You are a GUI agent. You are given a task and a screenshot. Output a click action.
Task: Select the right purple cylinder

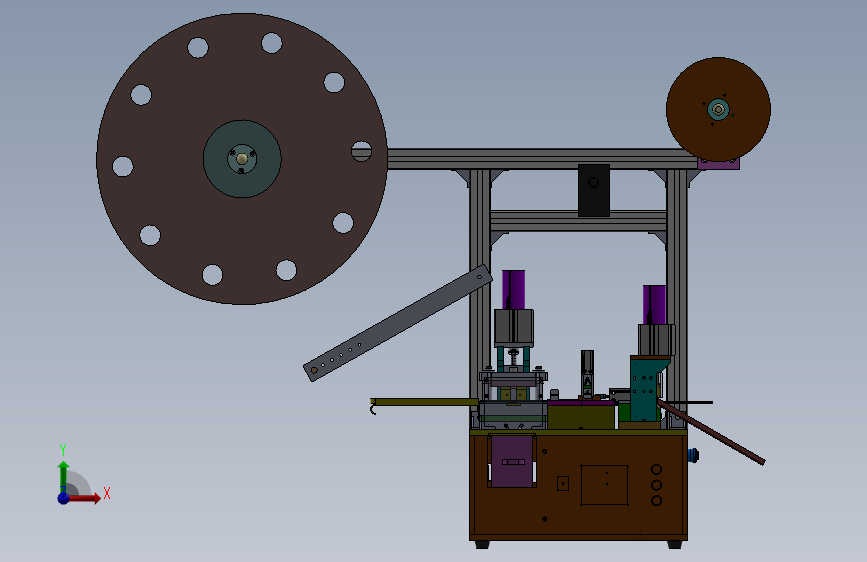click(x=655, y=305)
